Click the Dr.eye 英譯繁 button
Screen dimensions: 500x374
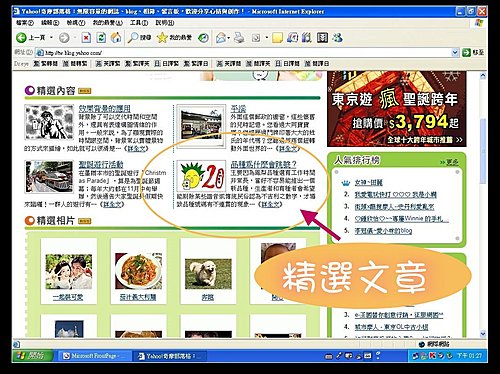(108, 63)
